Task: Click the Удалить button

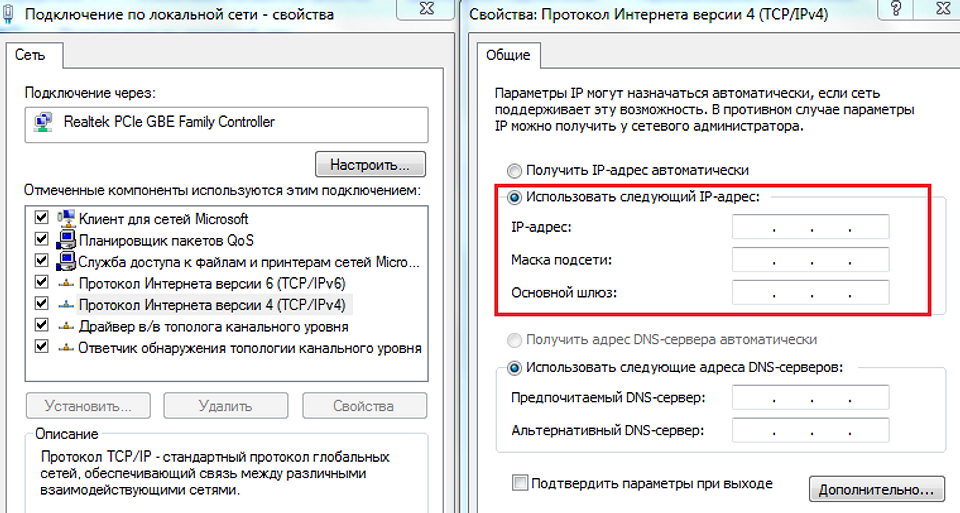Action: tap(226, 406)
